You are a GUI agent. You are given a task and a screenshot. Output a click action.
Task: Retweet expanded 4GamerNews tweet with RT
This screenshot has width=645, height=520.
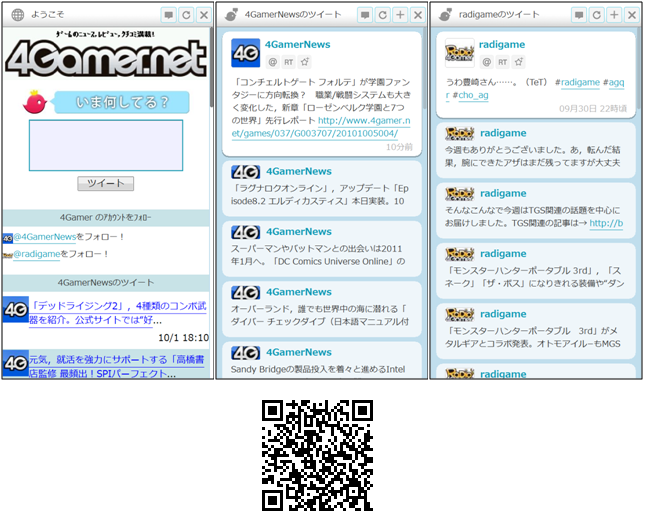(x=289, y=62)
